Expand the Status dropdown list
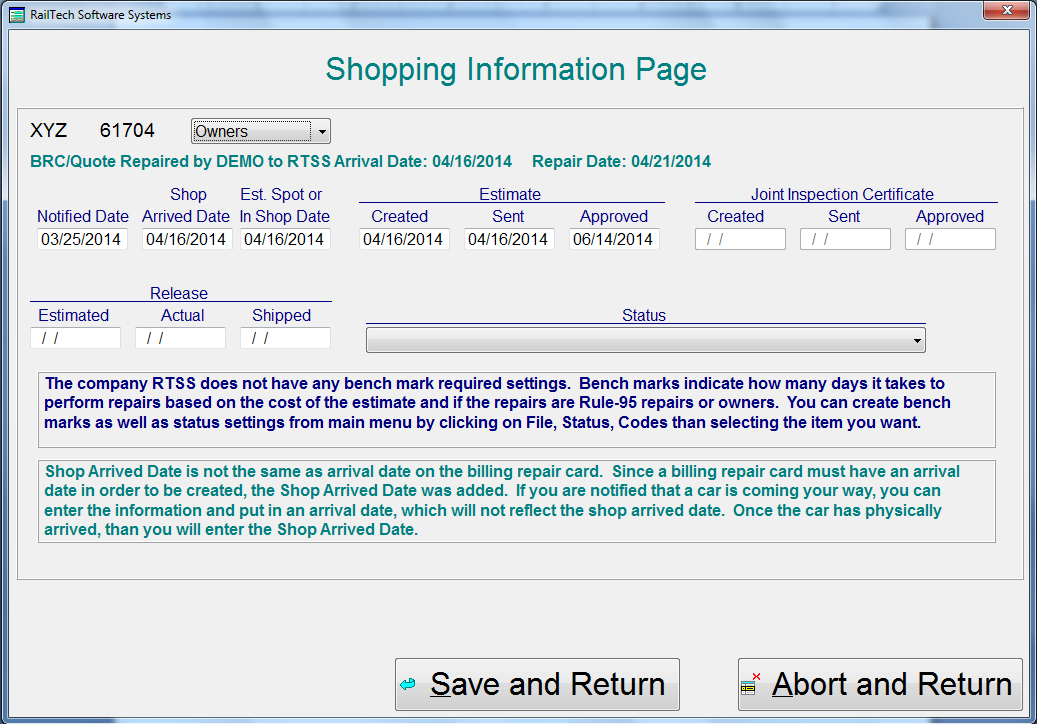The height and width of the screenshot is (724, 1037). tap(645, 341)
